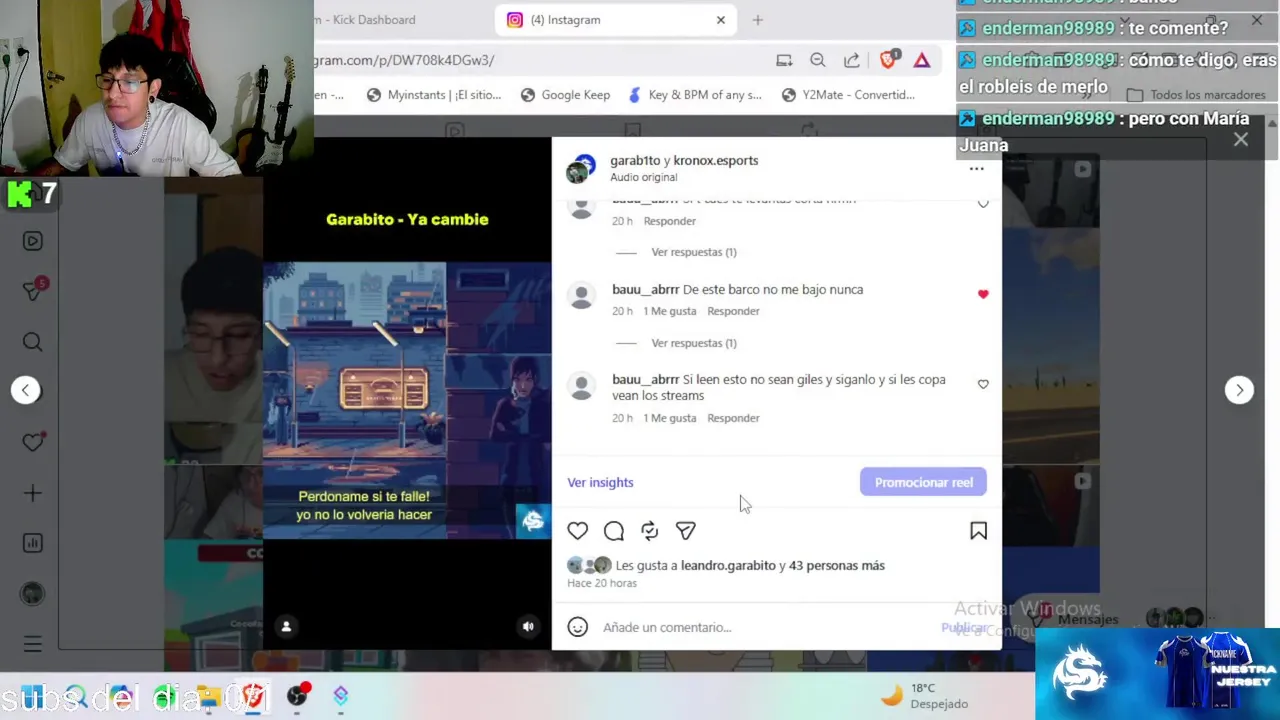Click Responder on the 'Si leen esto' comment
Image resolution: width=1280 pixels, height=720 pixels.
(x=733, y=418)
